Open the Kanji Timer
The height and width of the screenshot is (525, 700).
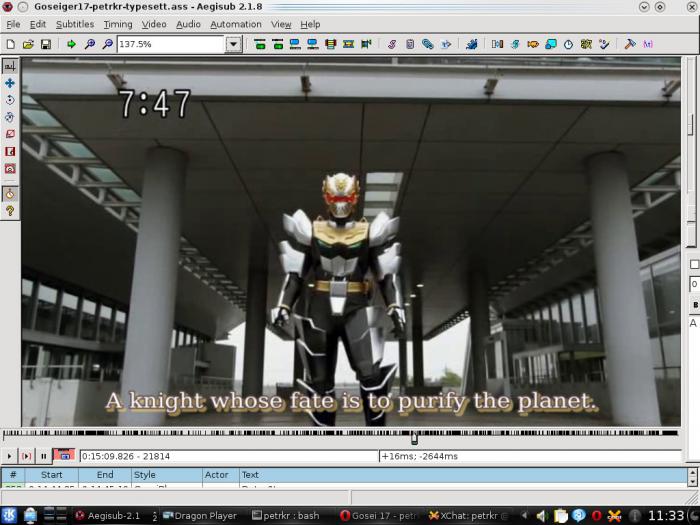tap(586, 44)
